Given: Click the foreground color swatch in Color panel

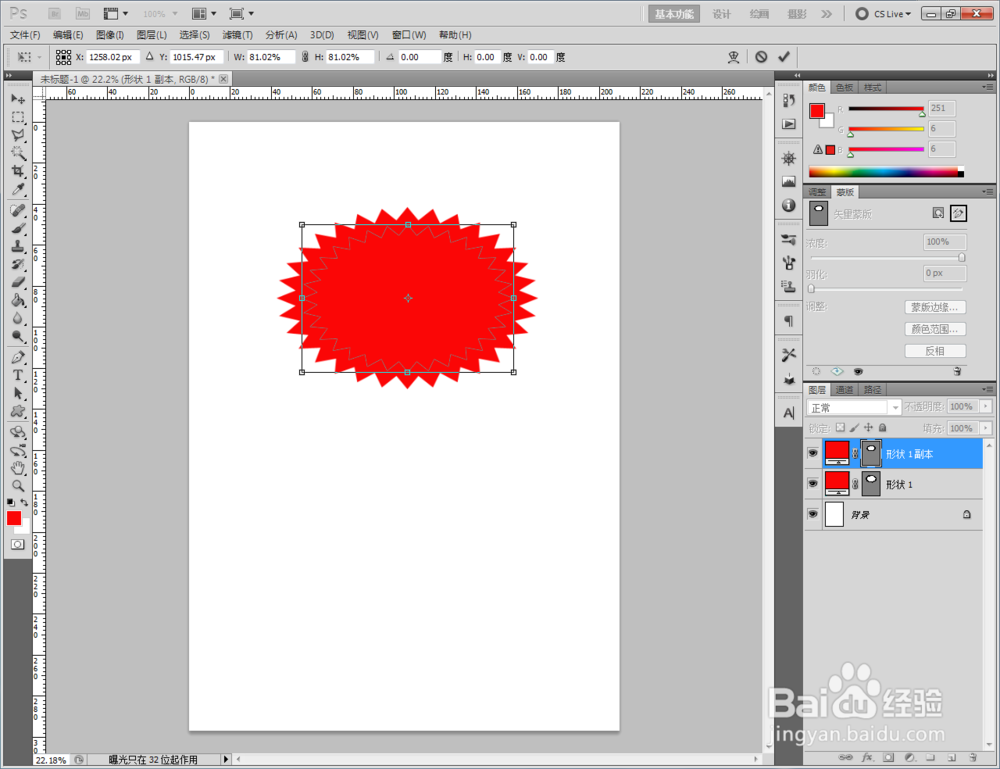Looking at the screenshot, I should point(817,111).
